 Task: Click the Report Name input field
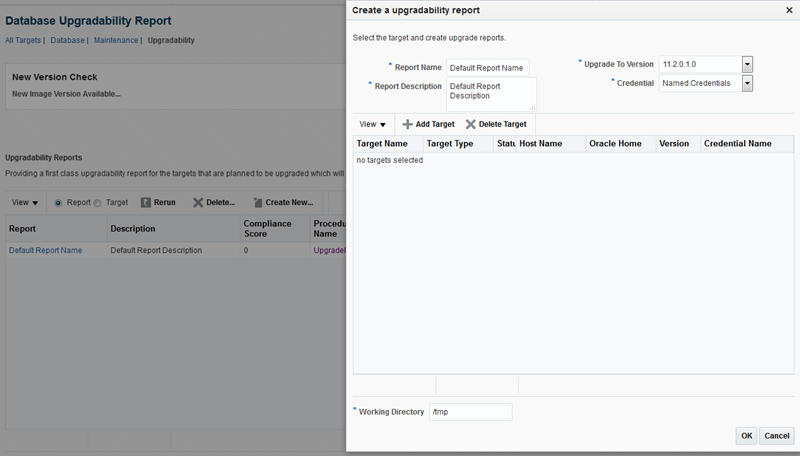click(487, 68)
